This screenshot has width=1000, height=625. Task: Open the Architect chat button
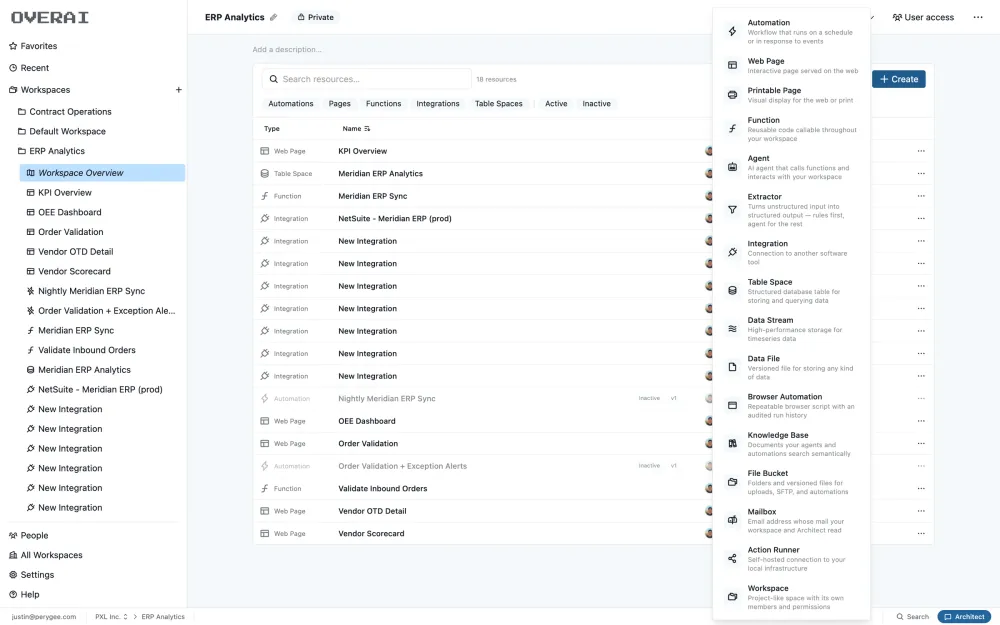[964, 617]
